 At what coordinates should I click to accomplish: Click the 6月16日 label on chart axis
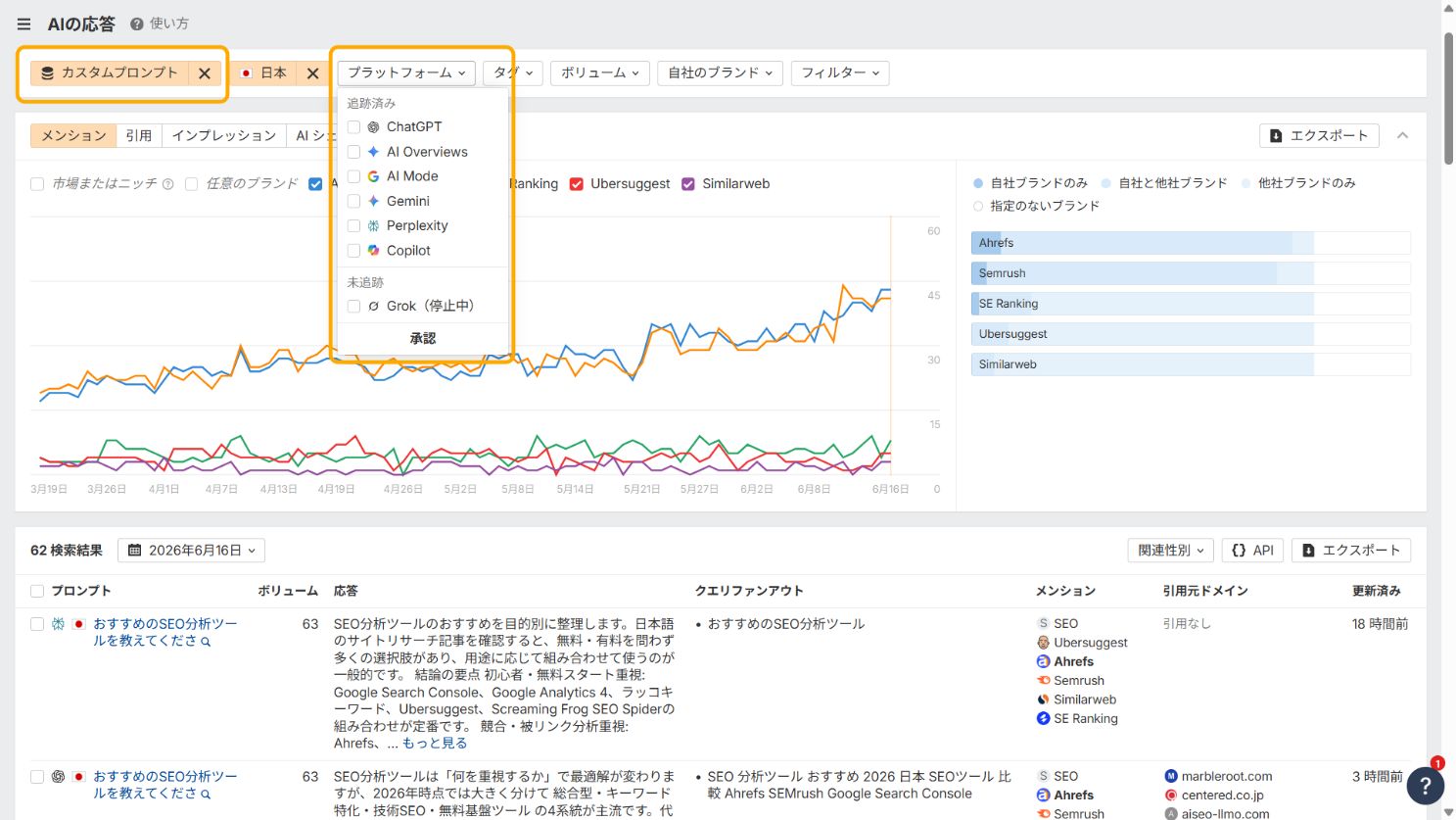[x=890, y=489]
